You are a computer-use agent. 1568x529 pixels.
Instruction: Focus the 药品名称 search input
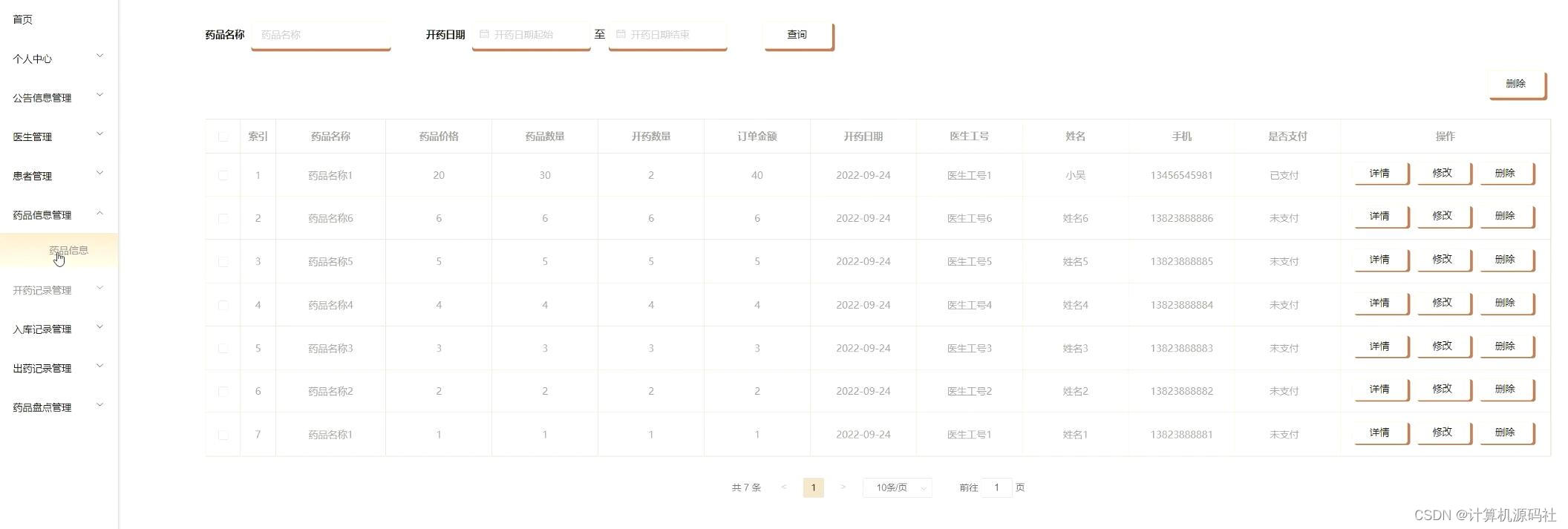click(321, 36)
